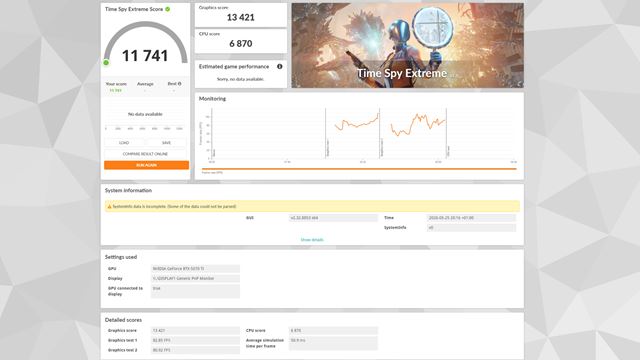The height and width of the screenshot is (360, 640).
Task: Click the detailed CPU score value field
Action: (x=333, y=331)
